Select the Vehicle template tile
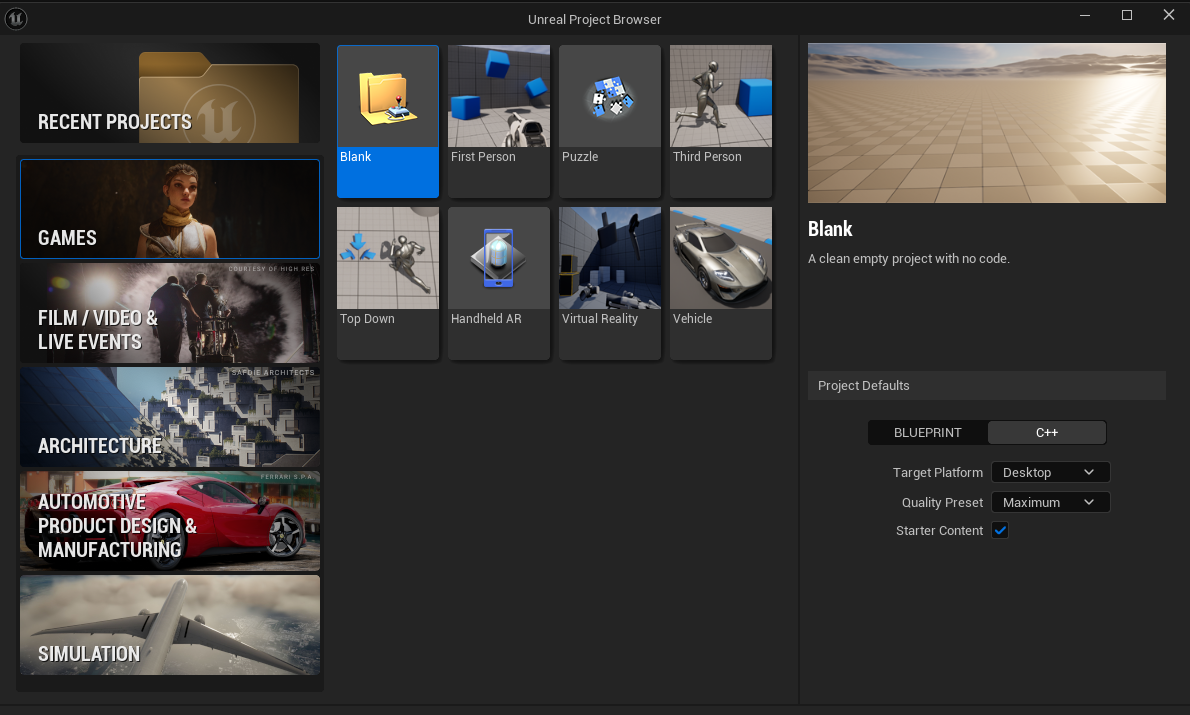Screen dimensions: 1190x715 [721, 283]
